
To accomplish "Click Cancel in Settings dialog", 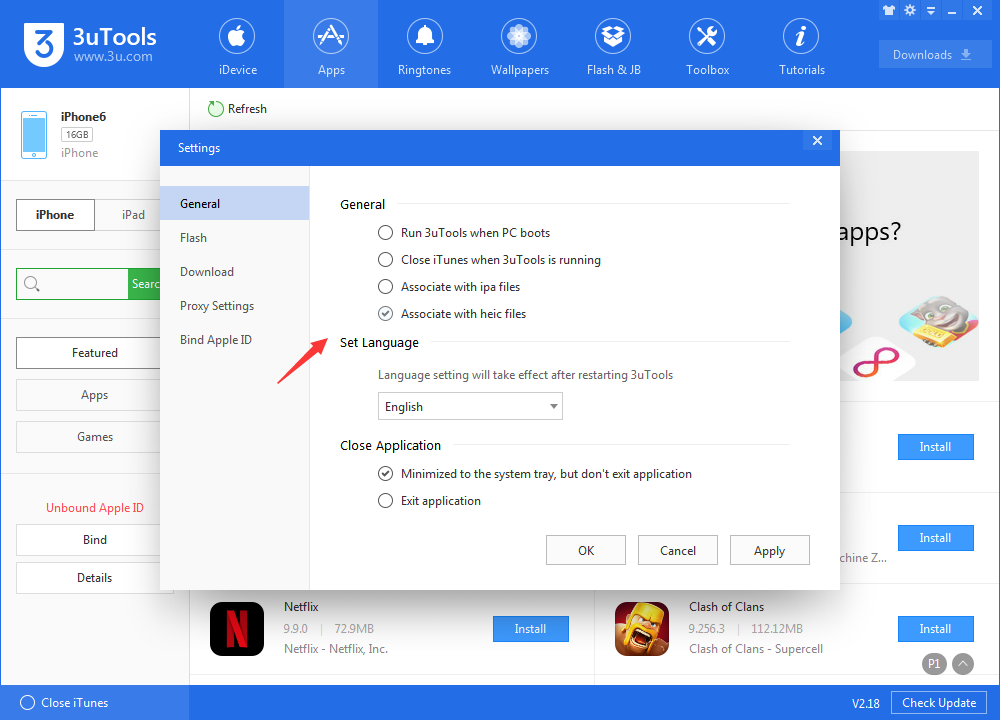I will (x=677, y=550).
